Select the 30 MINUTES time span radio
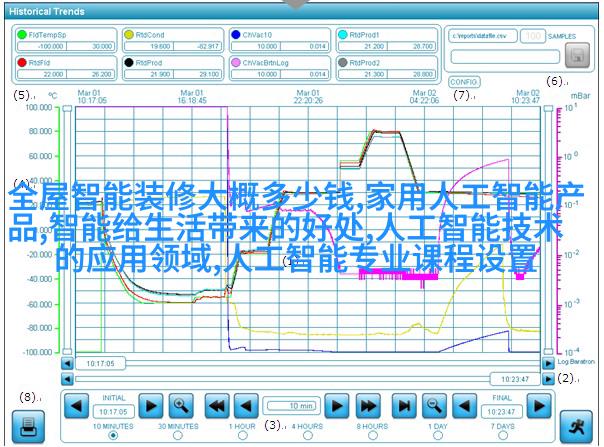Image resolution: width=604 pixels, height=447 pixels. coord(178,435)
